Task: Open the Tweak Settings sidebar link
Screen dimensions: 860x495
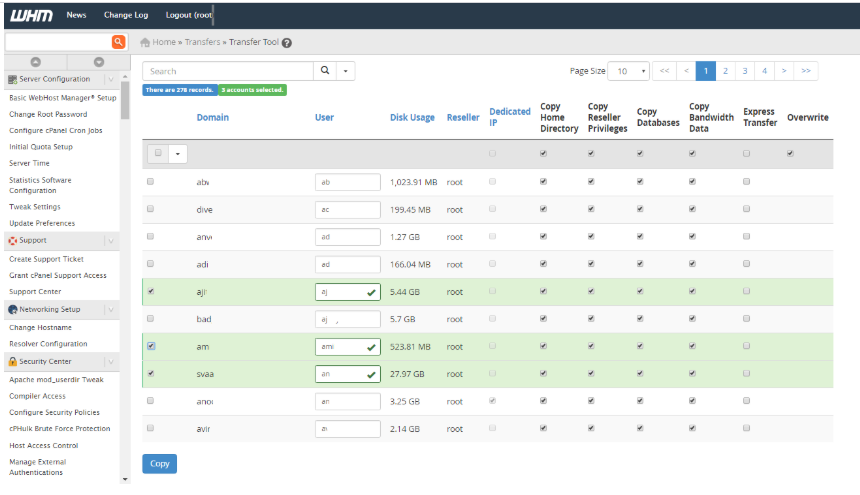Action: [x=35, y=207]
